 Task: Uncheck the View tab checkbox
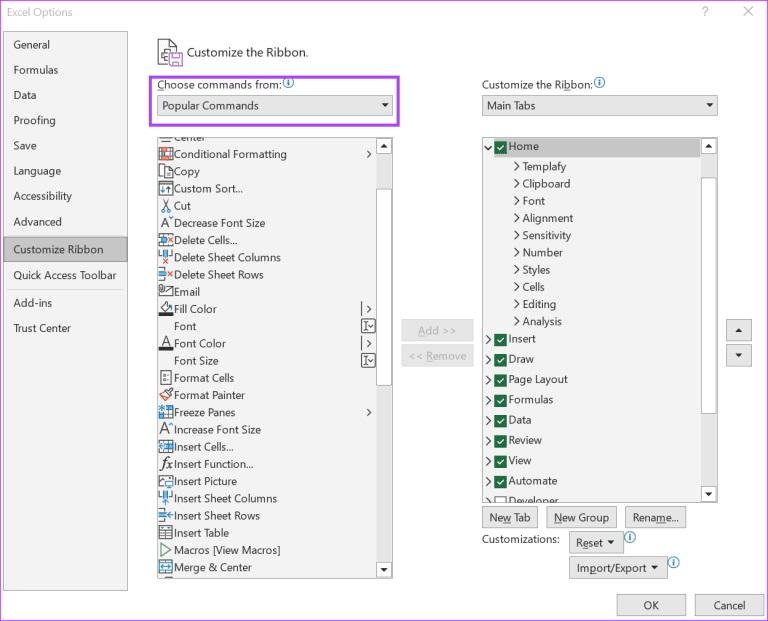coord(500,461)
